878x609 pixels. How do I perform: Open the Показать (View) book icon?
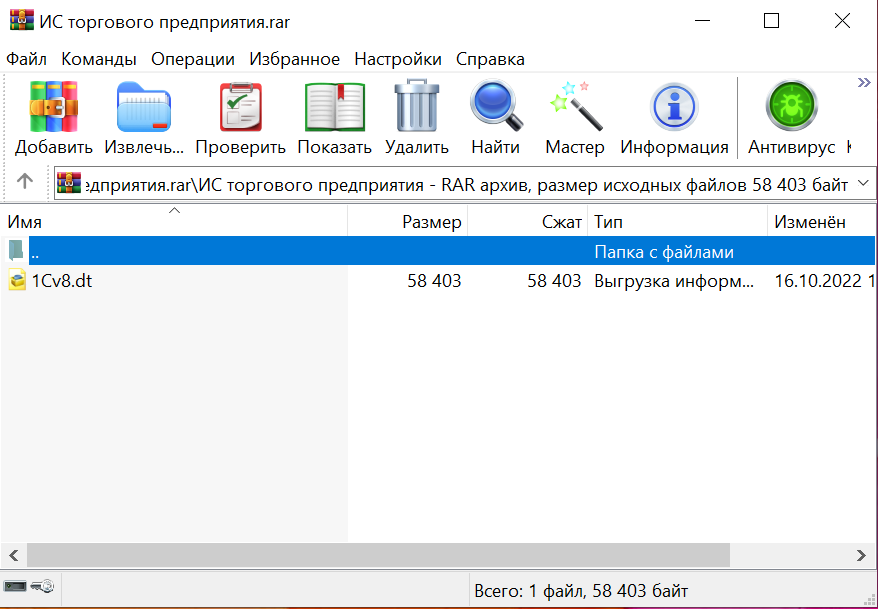334,108
